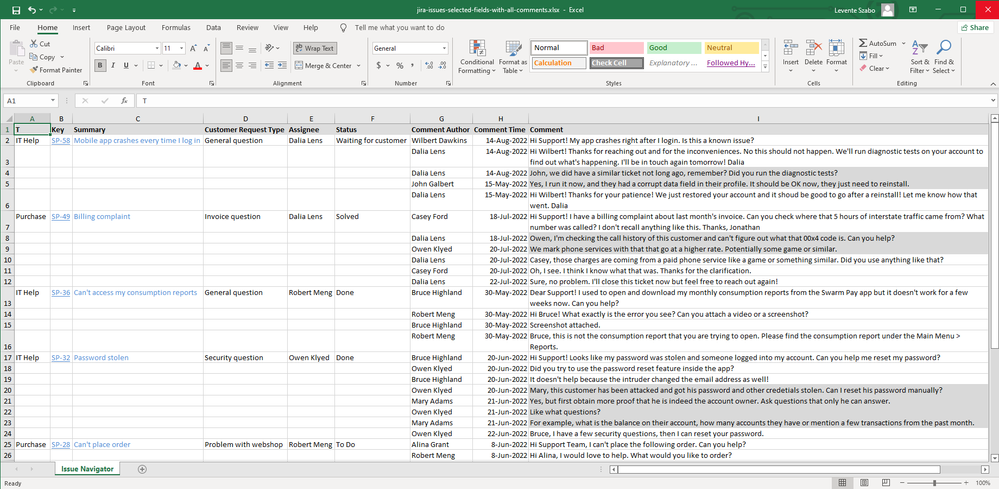Toggle Wrap Text option
This screenshot has width=999, height=489.
[315, 48]
